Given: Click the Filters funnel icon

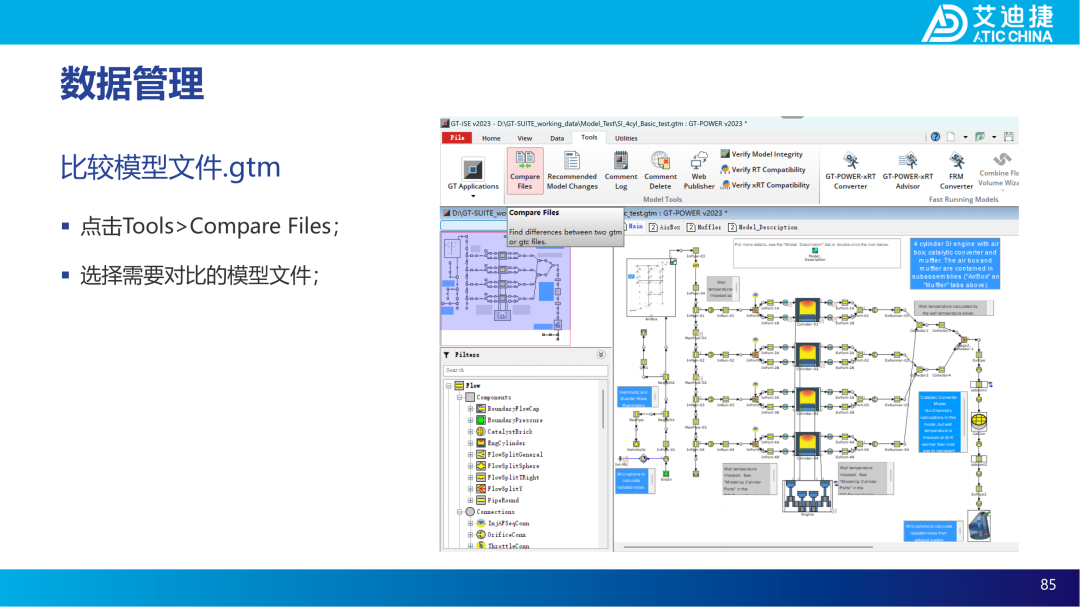Looking at the screenshot, I should tap(446, 355).
